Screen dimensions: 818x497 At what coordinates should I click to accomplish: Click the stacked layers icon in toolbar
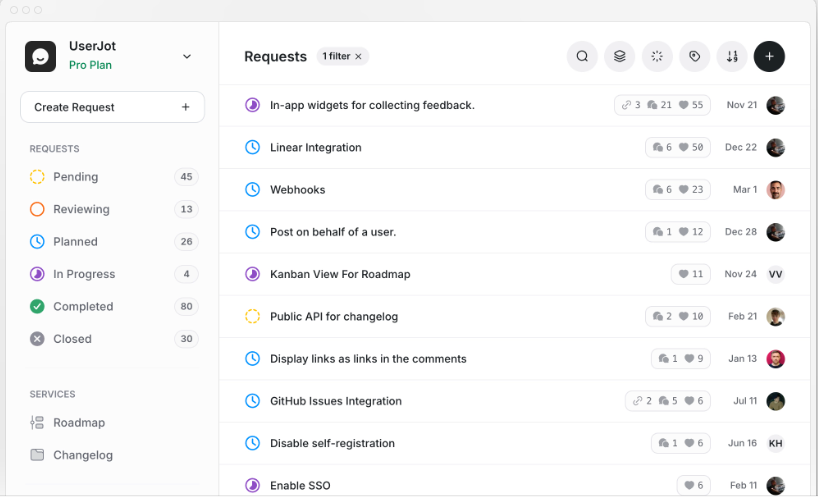coord(620,57)
